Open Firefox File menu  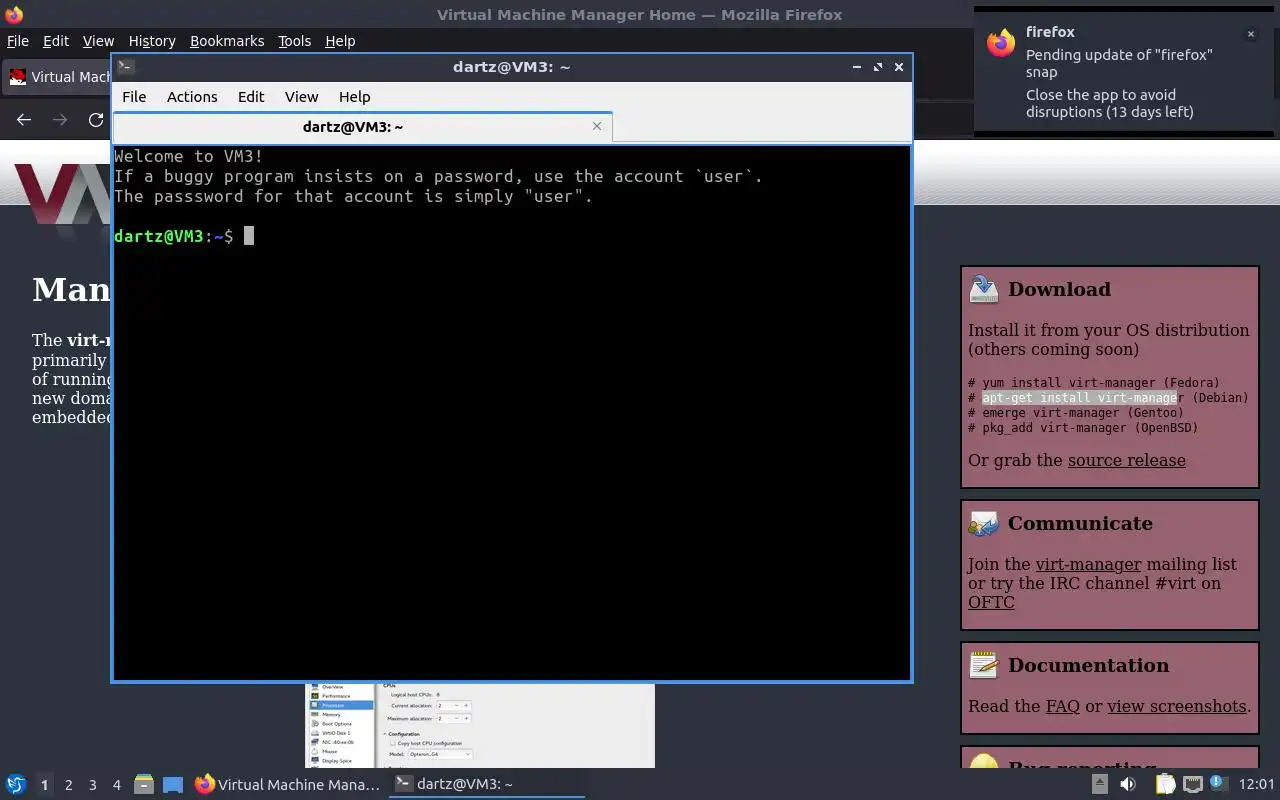pos(18,41)
